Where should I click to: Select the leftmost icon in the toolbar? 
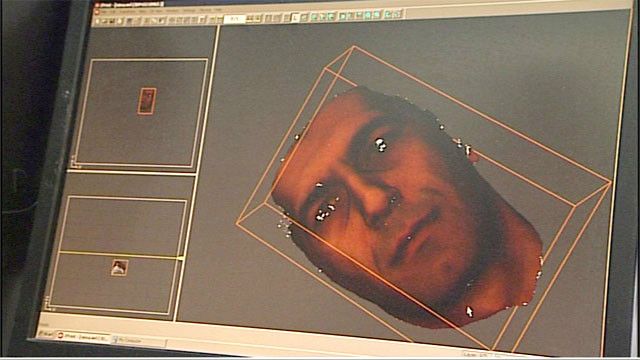98,21
